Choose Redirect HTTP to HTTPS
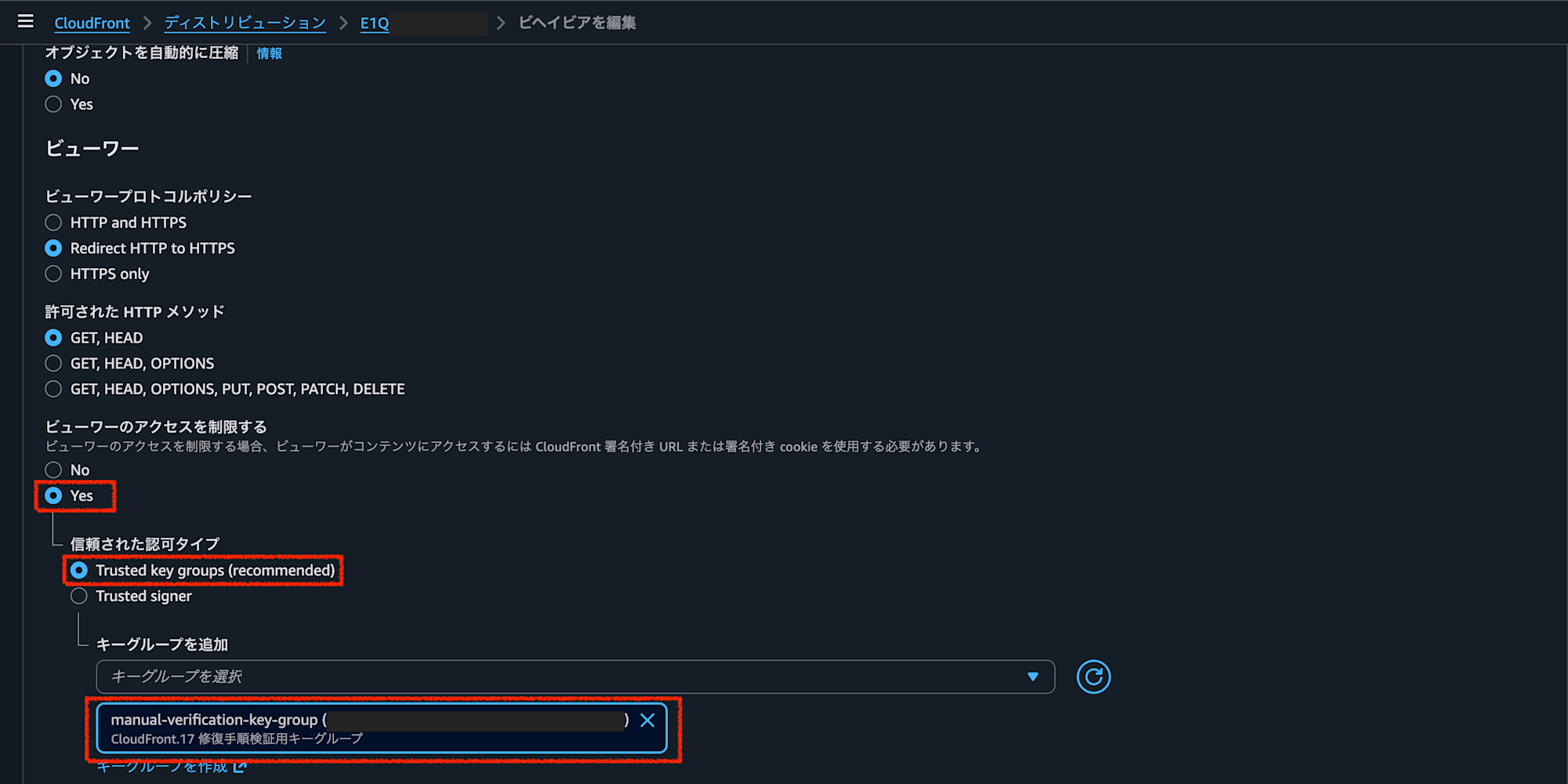The image size is (1568, 784). pyautogui.click(x=53, y=249)
